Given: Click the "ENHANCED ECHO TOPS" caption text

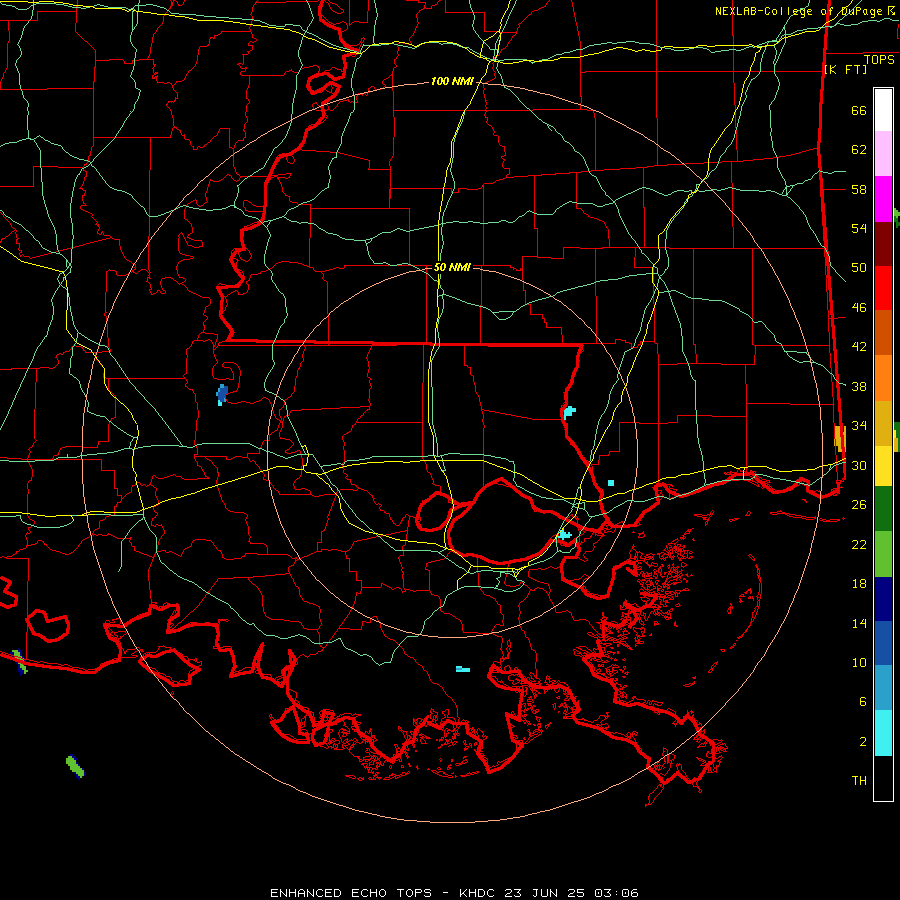Looking at the screenshot, I should (350, 893).
